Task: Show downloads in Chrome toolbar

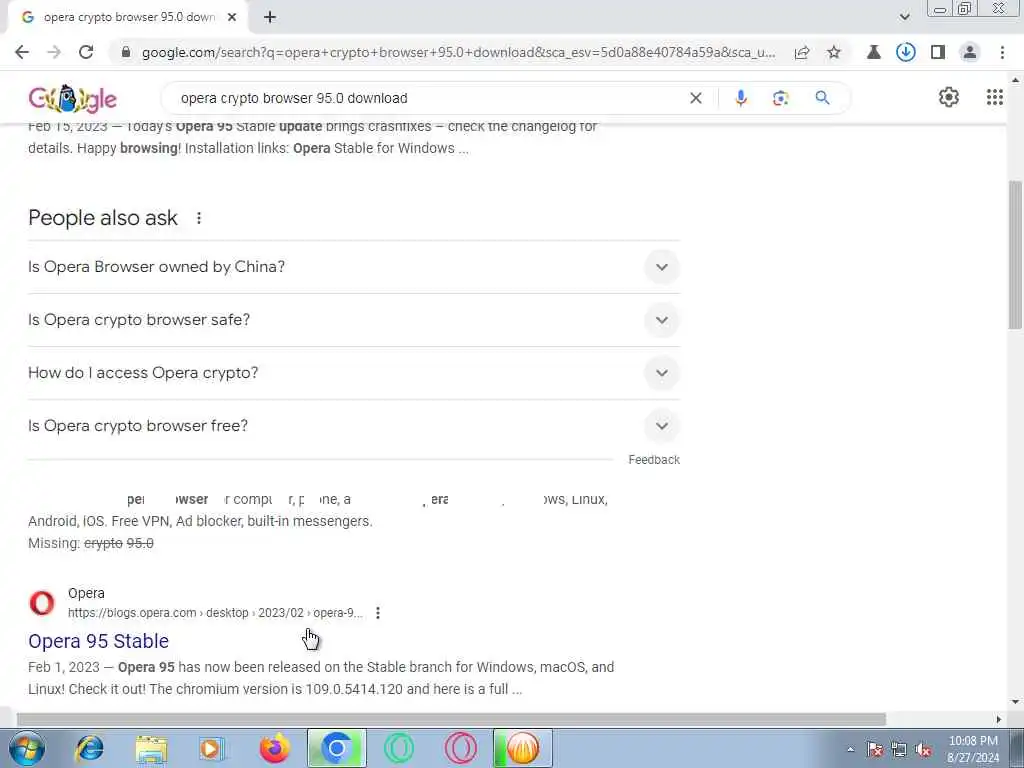Action: tap(906, 52)
